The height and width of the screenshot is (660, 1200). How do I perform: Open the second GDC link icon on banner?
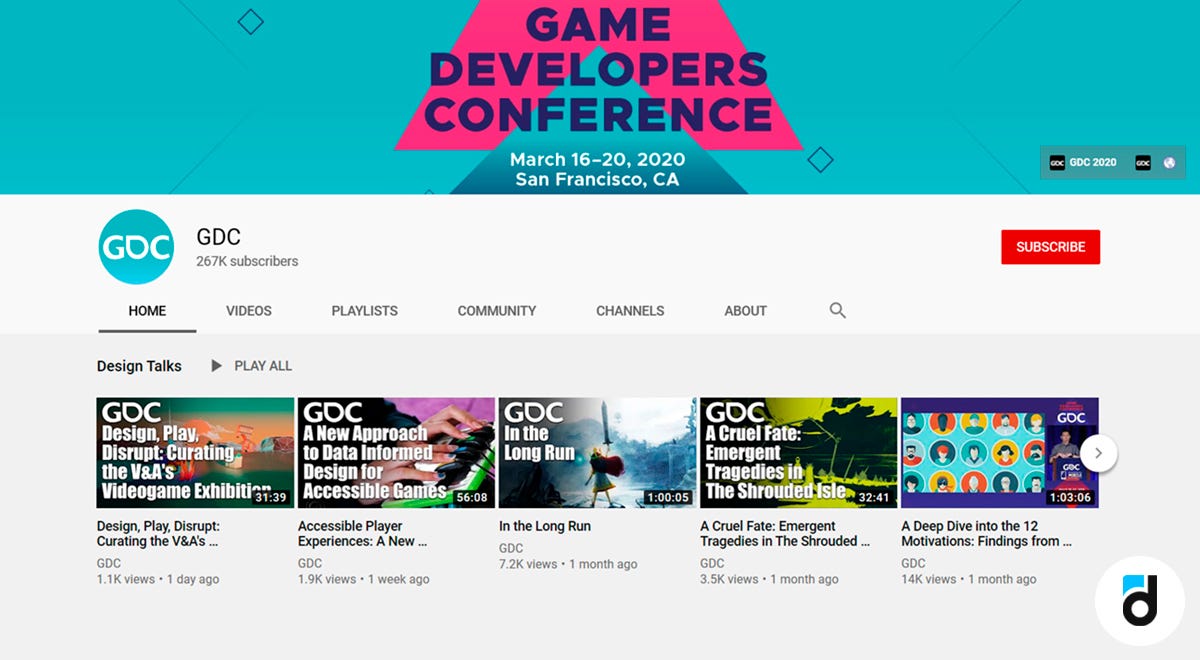coord(1143,162)
